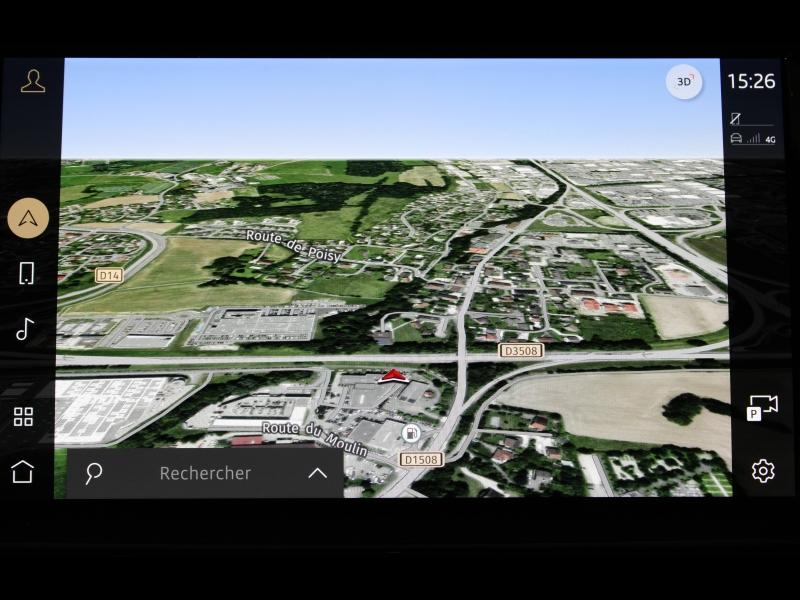Open the apps grid icon
Screen dimensions: 800x600
[x=23, y=417]
